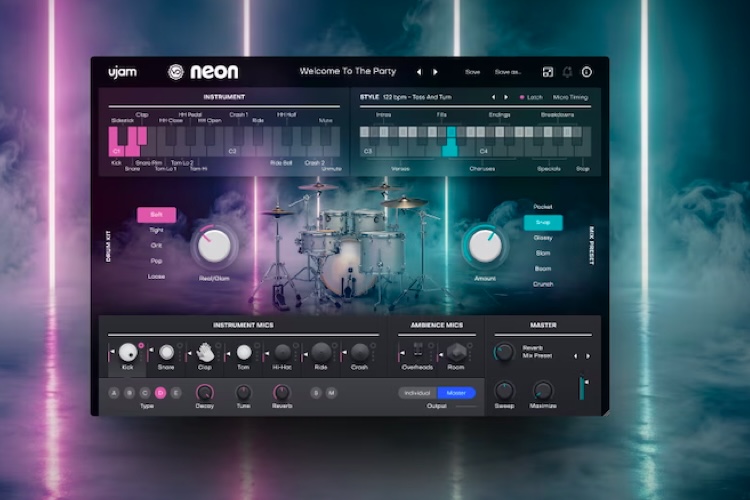Switch output to Individual
Screen dimensions: 750x500
pos(418,393)
